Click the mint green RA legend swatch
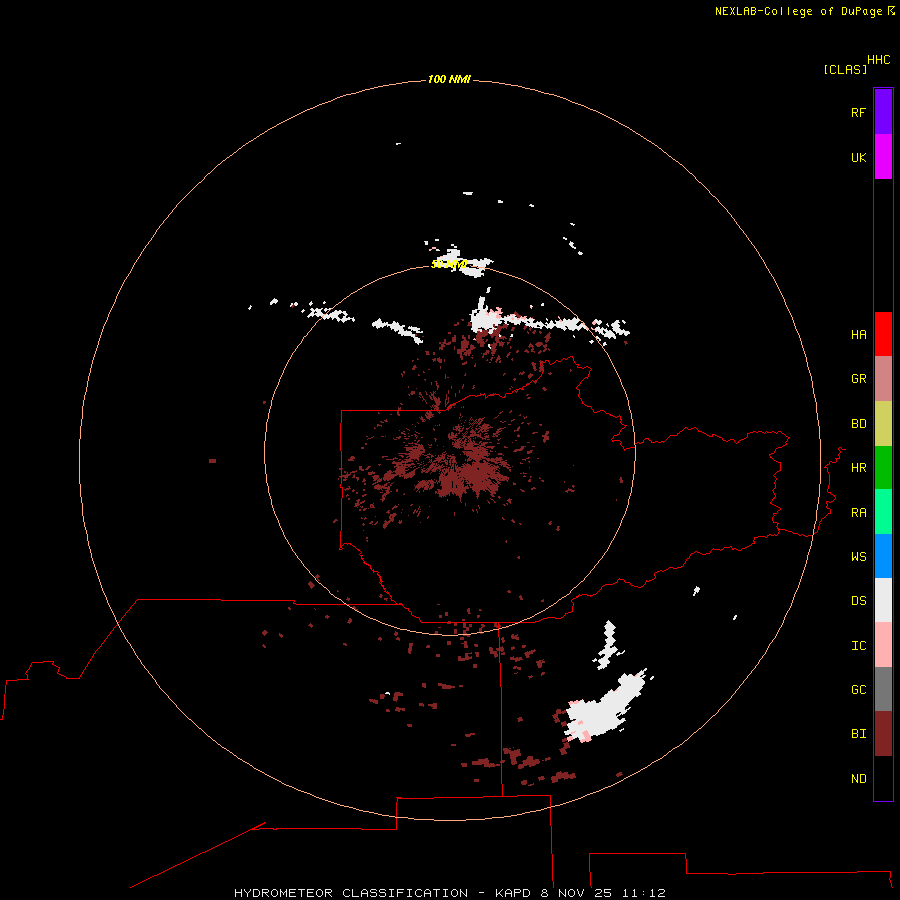This screenshot has height=900, width=900. tap(883, 512)
